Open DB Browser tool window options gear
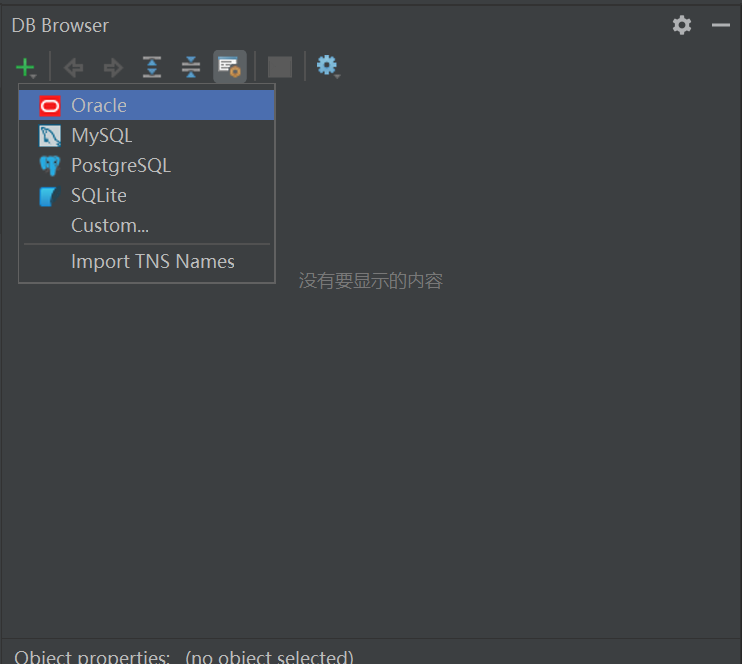This screenshot has width=742, height=664. click(682, 25)
